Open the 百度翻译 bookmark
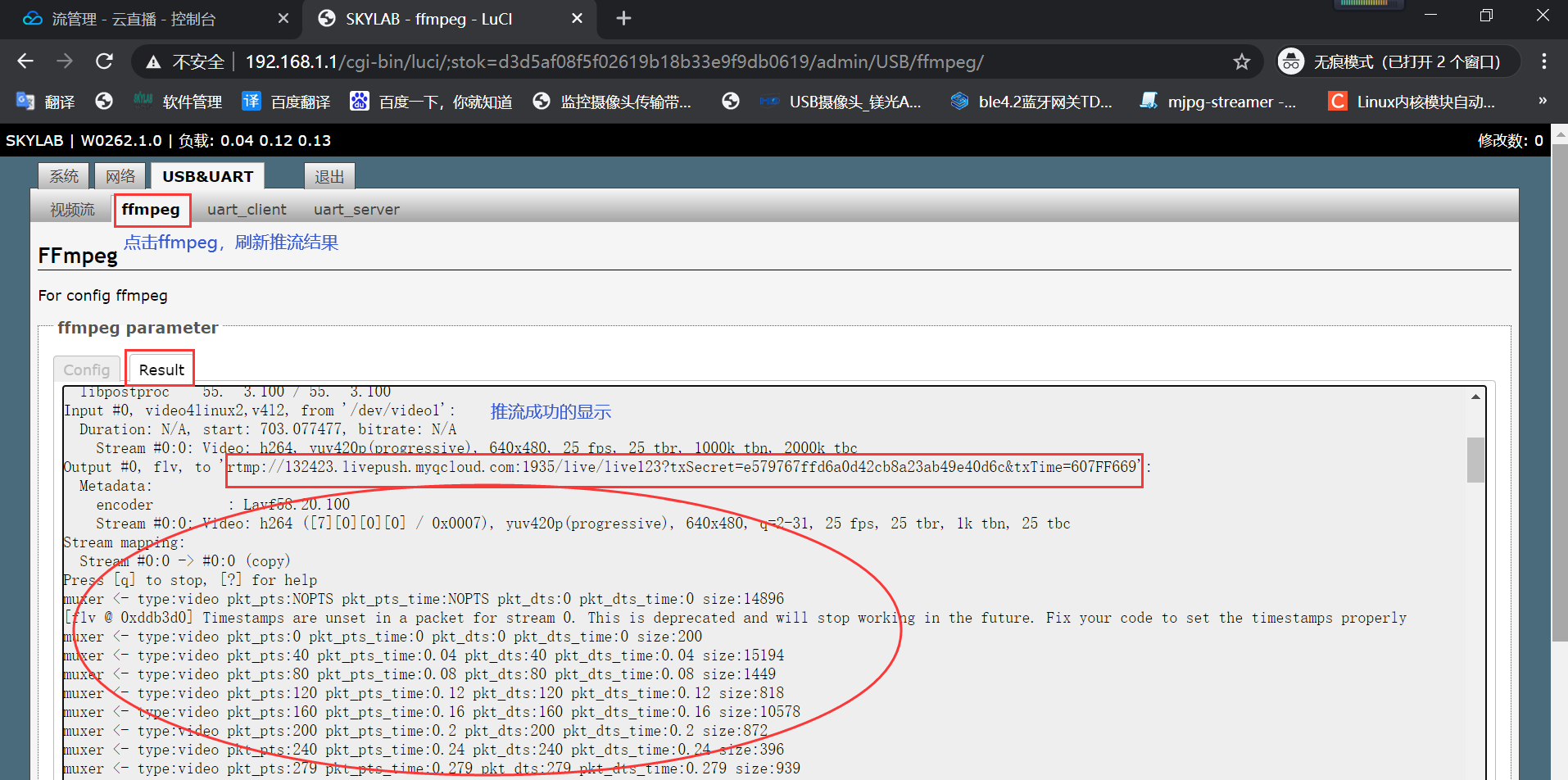 pos(287,102)
